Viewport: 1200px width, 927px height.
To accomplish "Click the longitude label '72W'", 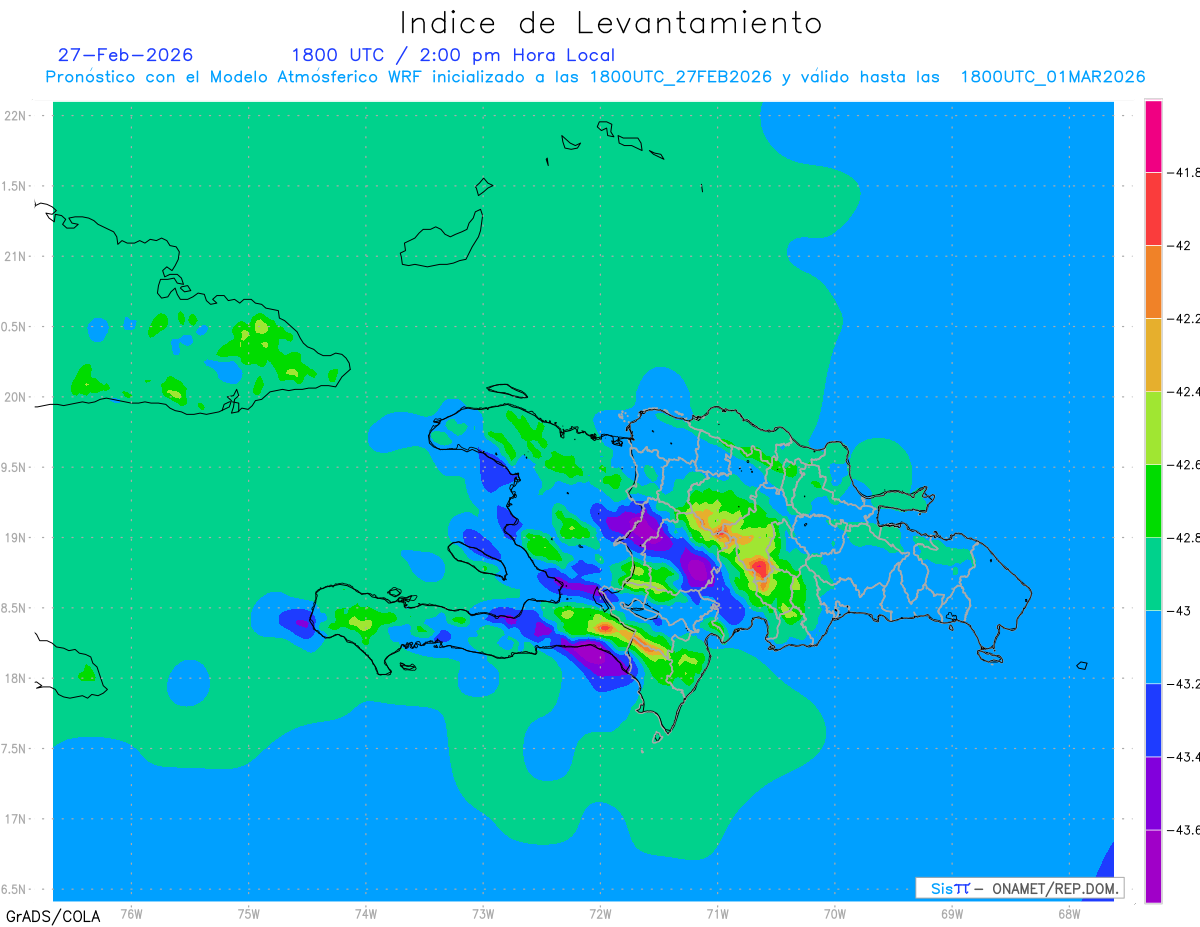I will (x=600, y=912).
